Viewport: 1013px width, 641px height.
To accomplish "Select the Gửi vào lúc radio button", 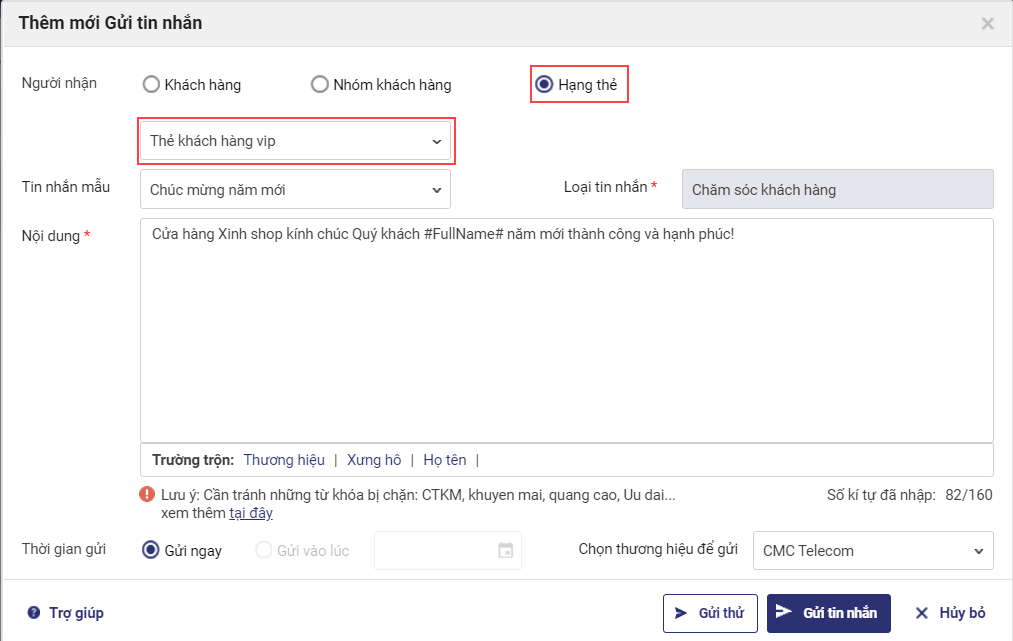I will (265, 550).
